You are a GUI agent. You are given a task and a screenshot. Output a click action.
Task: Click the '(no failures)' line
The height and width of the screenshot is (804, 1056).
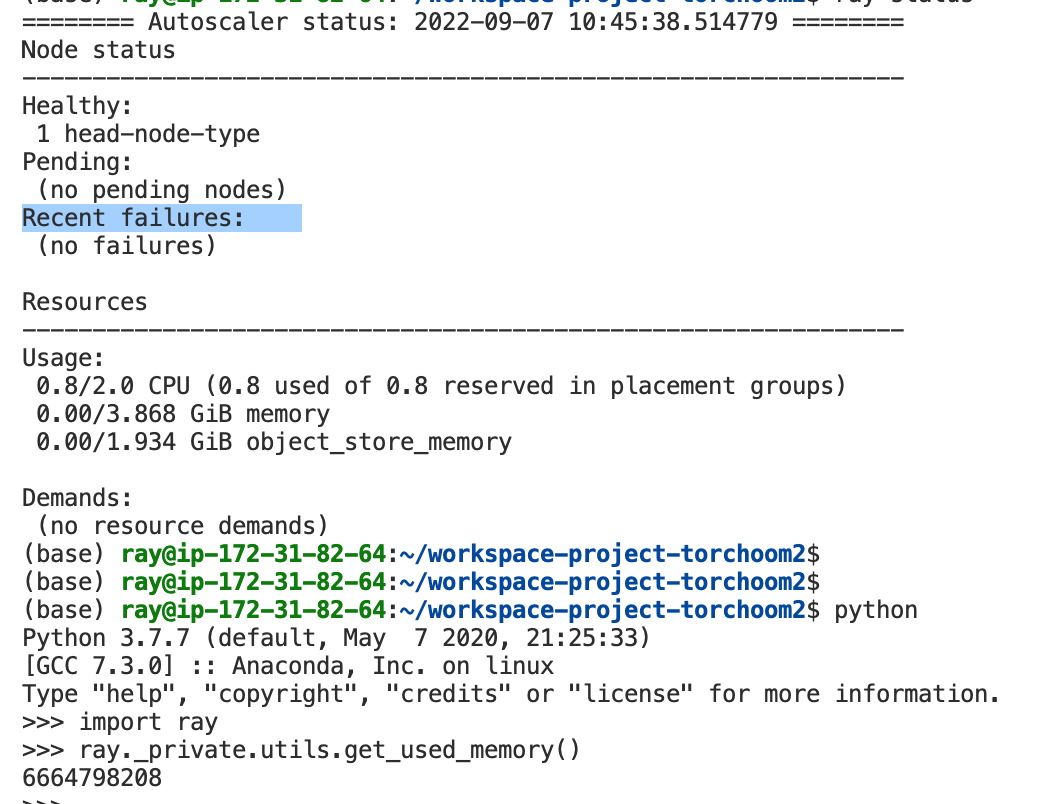pos(127,246)
